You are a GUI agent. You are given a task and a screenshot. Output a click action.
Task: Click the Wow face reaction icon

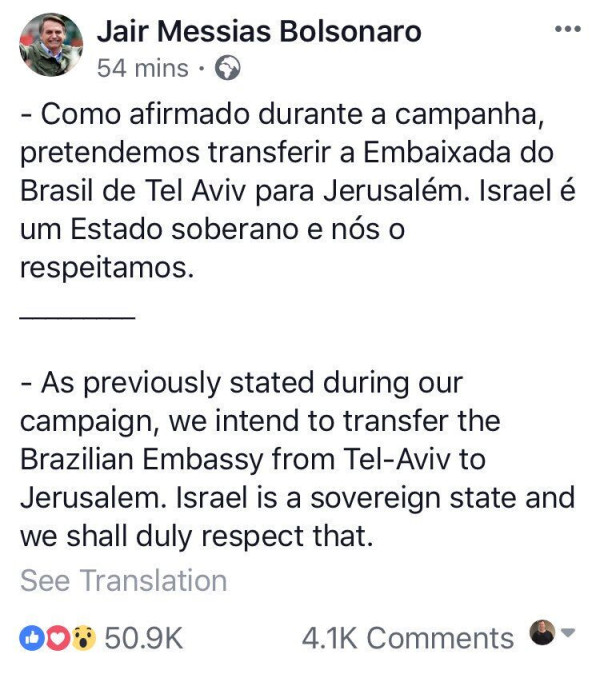(x=82, y=638)
